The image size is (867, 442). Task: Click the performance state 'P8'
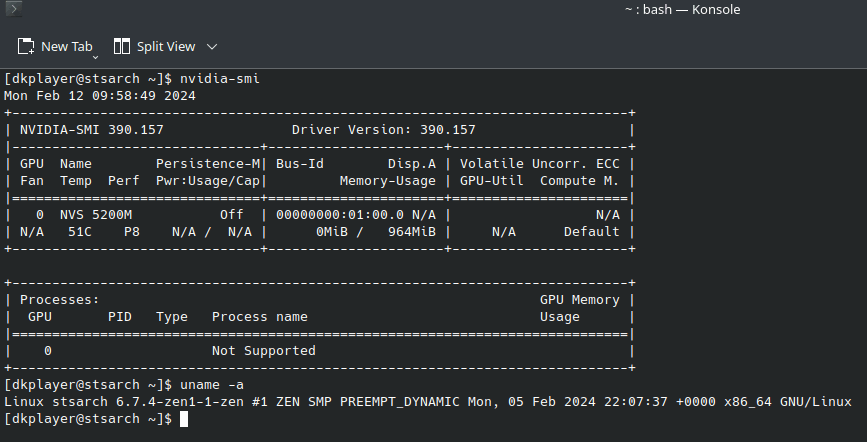[132, 232]
